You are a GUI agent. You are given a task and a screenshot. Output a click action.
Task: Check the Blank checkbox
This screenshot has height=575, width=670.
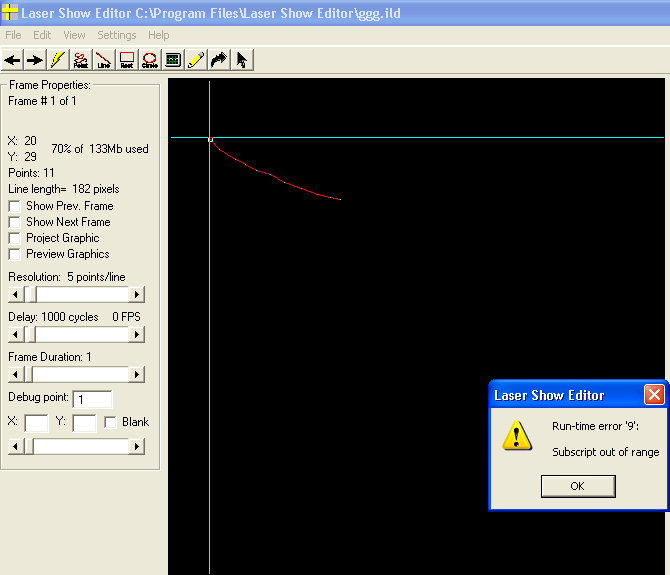point(110,422)
